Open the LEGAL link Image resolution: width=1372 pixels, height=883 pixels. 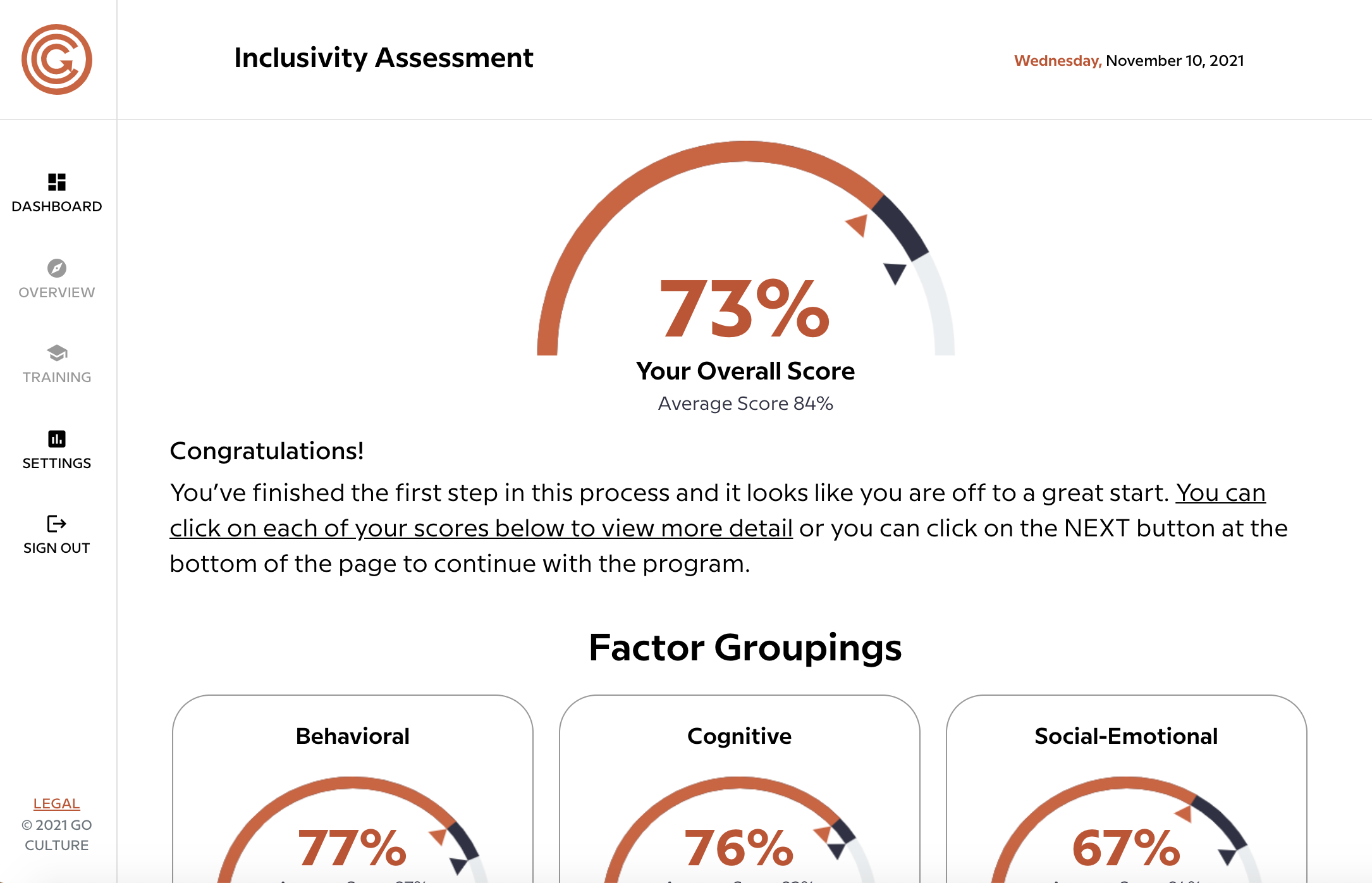pos(57,803)
